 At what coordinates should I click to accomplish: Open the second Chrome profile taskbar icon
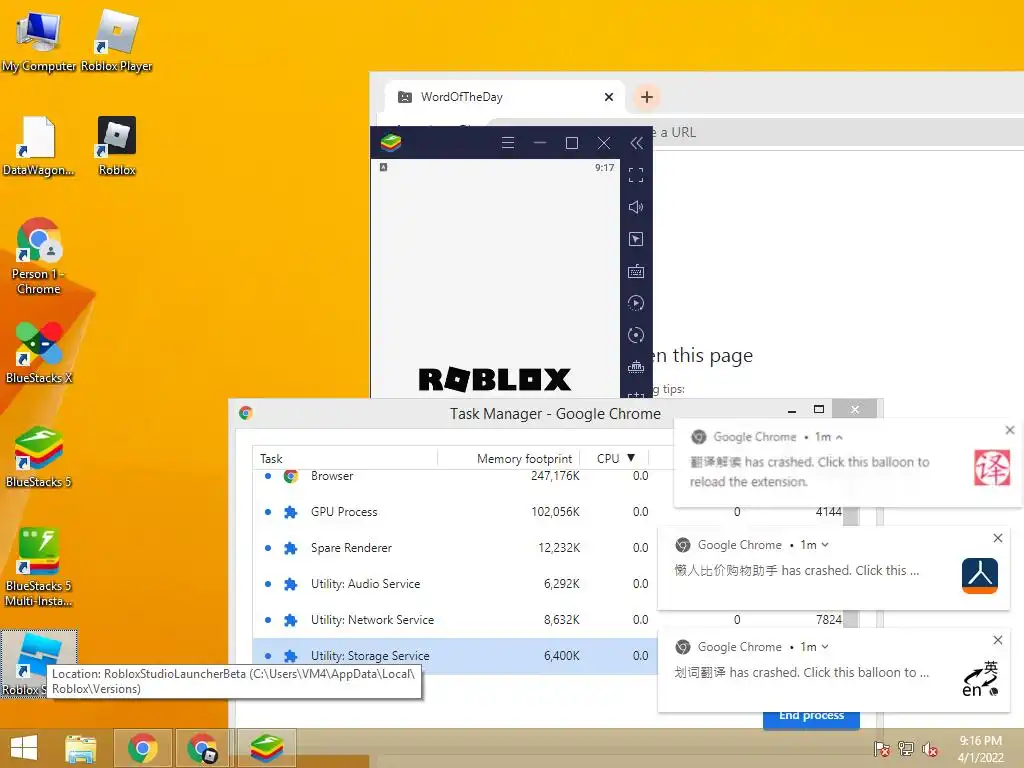point(202,748)
